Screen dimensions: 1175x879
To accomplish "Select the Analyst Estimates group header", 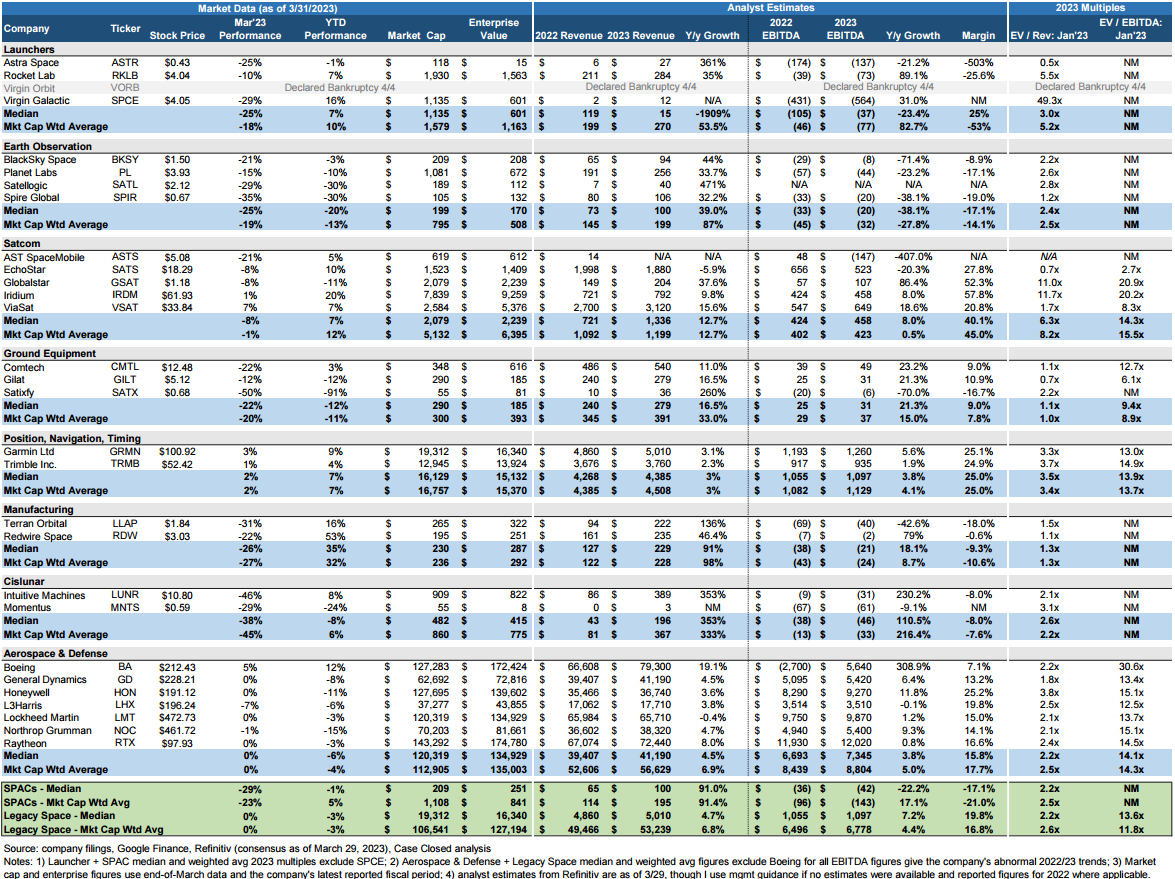I will pyautogui.click(x=770, y=7).
